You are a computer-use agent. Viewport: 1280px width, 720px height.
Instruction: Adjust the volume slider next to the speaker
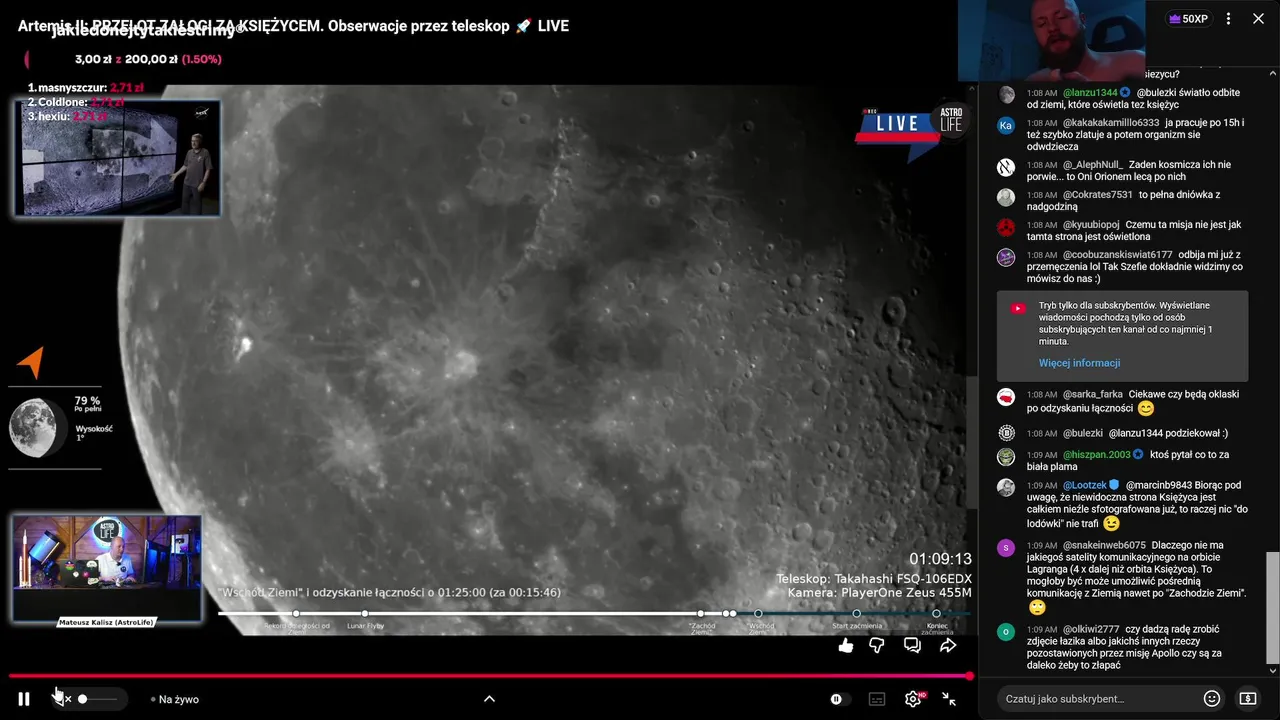98,699
